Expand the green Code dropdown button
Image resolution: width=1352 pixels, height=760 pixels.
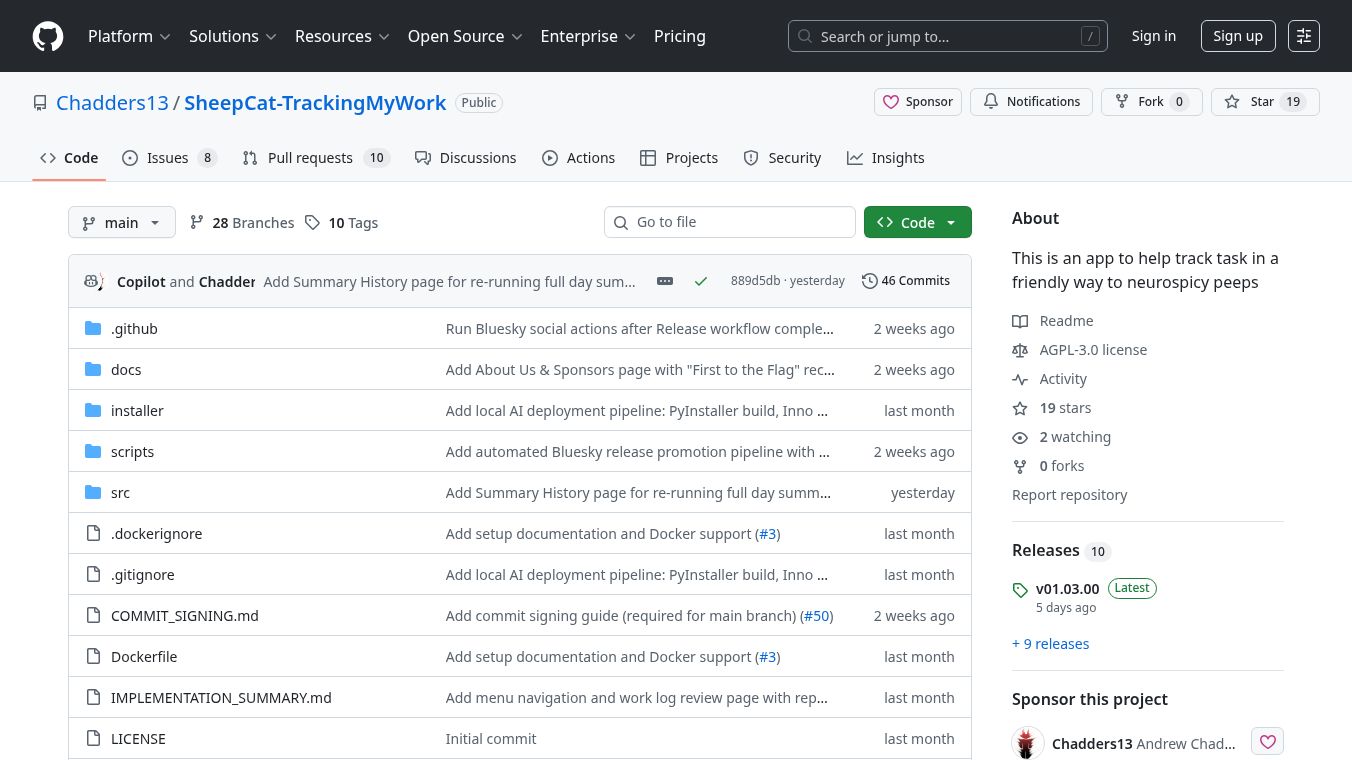click(917, 222)
